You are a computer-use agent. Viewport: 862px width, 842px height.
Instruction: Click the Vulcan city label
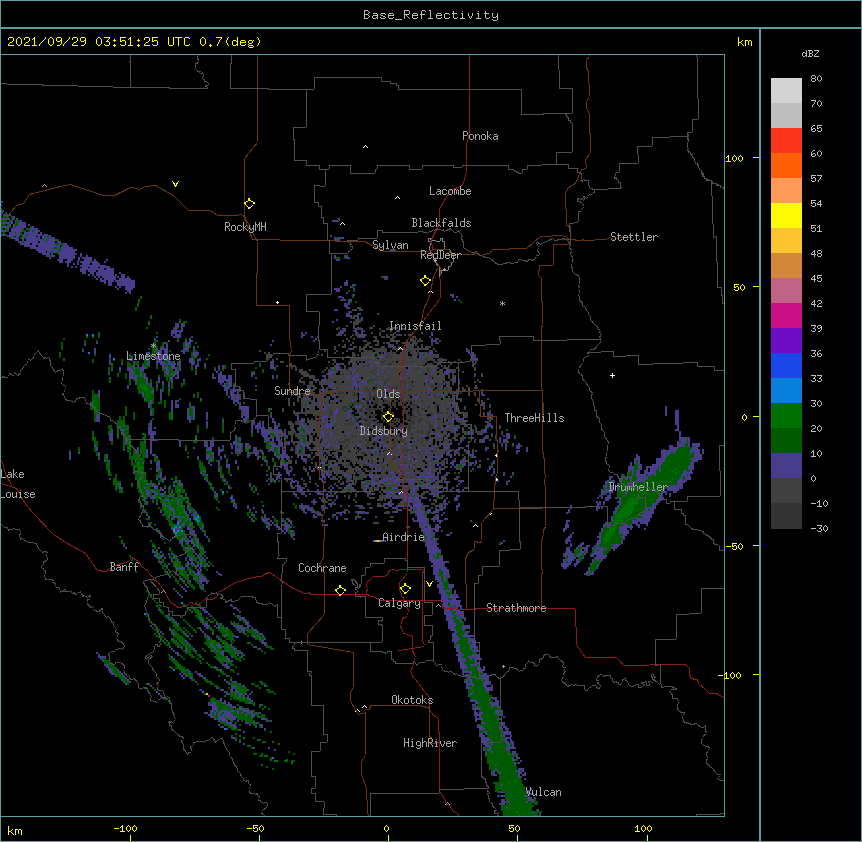(x=543, y=792)
